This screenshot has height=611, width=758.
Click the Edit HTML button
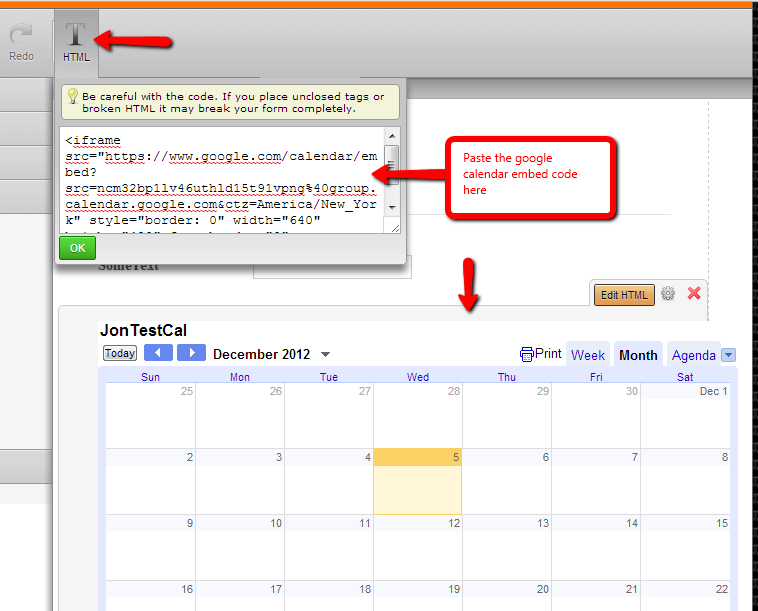pyautogui.click(x=623, y=294)
